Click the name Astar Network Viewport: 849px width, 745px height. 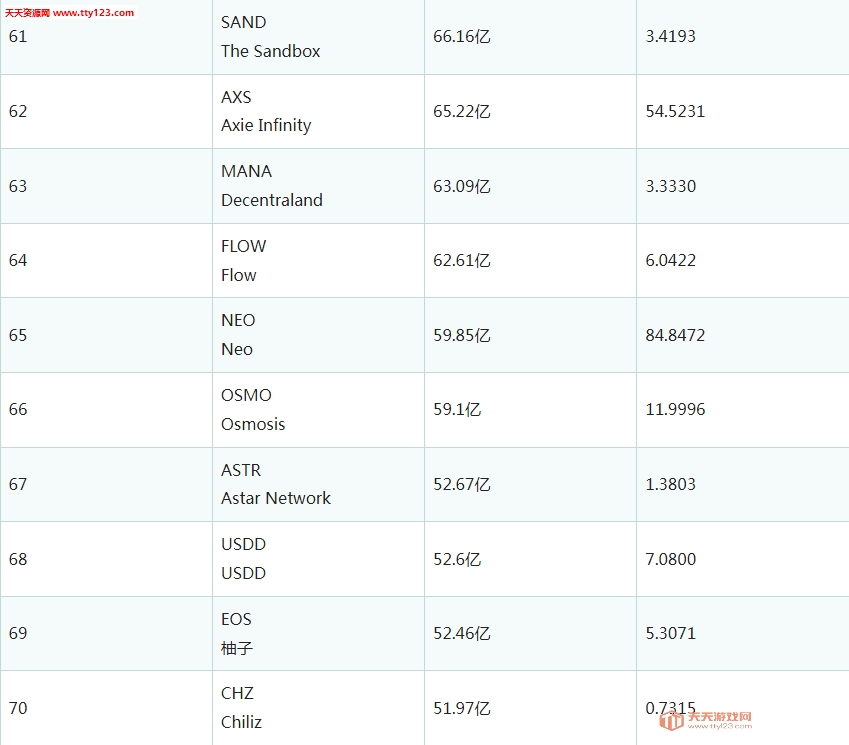point(276,498)
